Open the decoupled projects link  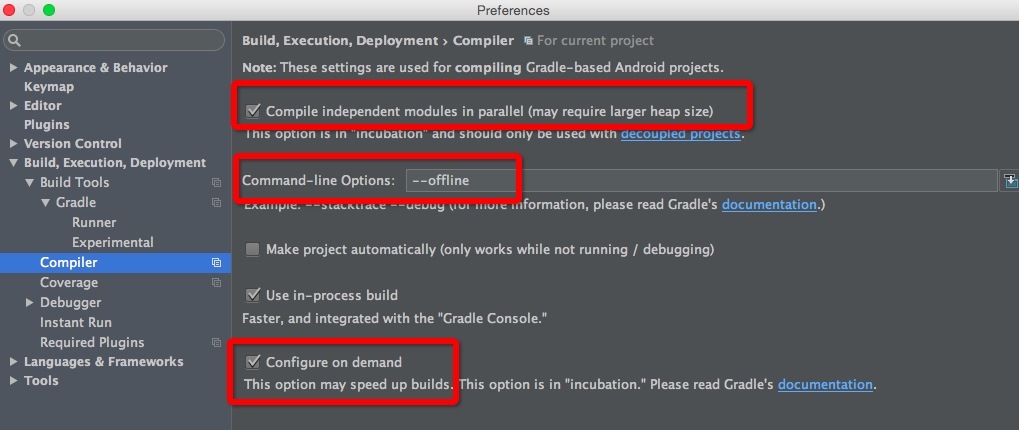(680, 134)
